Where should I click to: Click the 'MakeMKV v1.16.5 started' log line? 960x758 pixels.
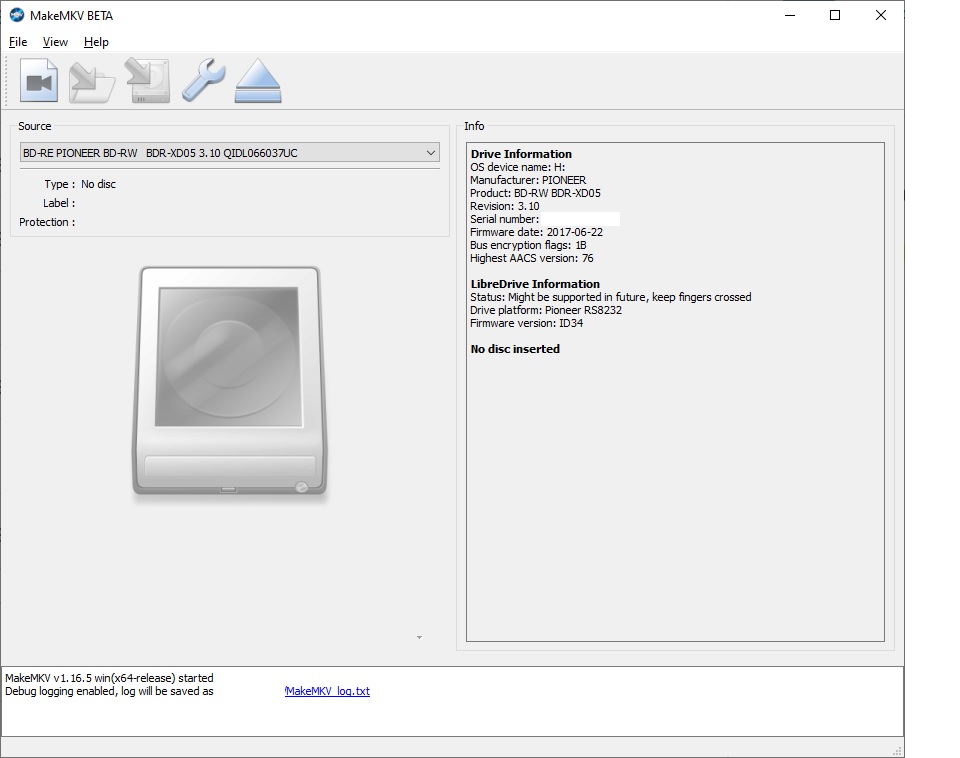coord(109,678)
